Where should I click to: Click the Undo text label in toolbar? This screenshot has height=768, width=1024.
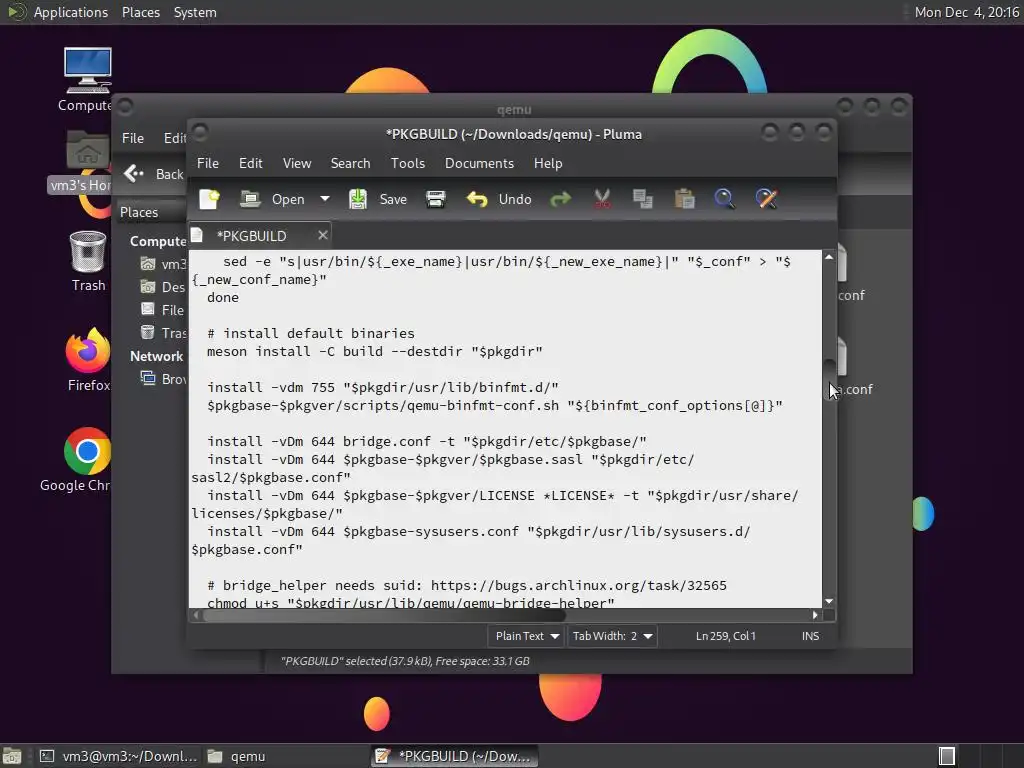click(x=515, y=199)
